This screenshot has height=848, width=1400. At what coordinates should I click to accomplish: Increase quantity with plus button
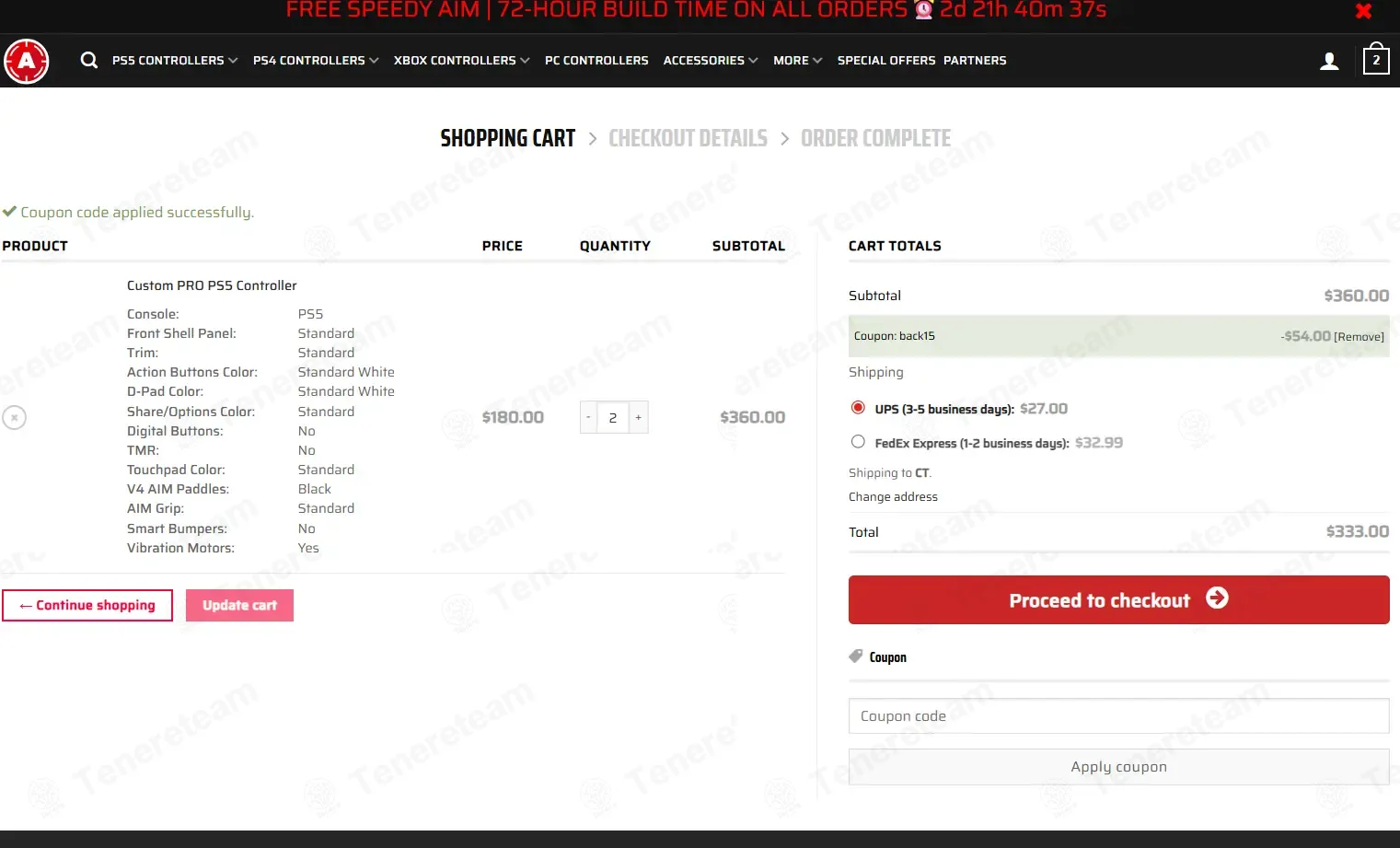(639, 417)
